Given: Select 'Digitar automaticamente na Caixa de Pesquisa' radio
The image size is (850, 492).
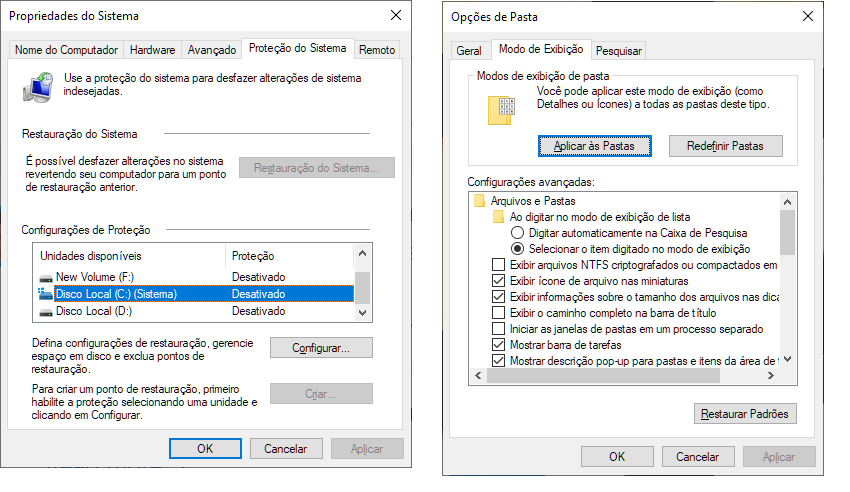Looking at the screenshot, I should [518, 233].
